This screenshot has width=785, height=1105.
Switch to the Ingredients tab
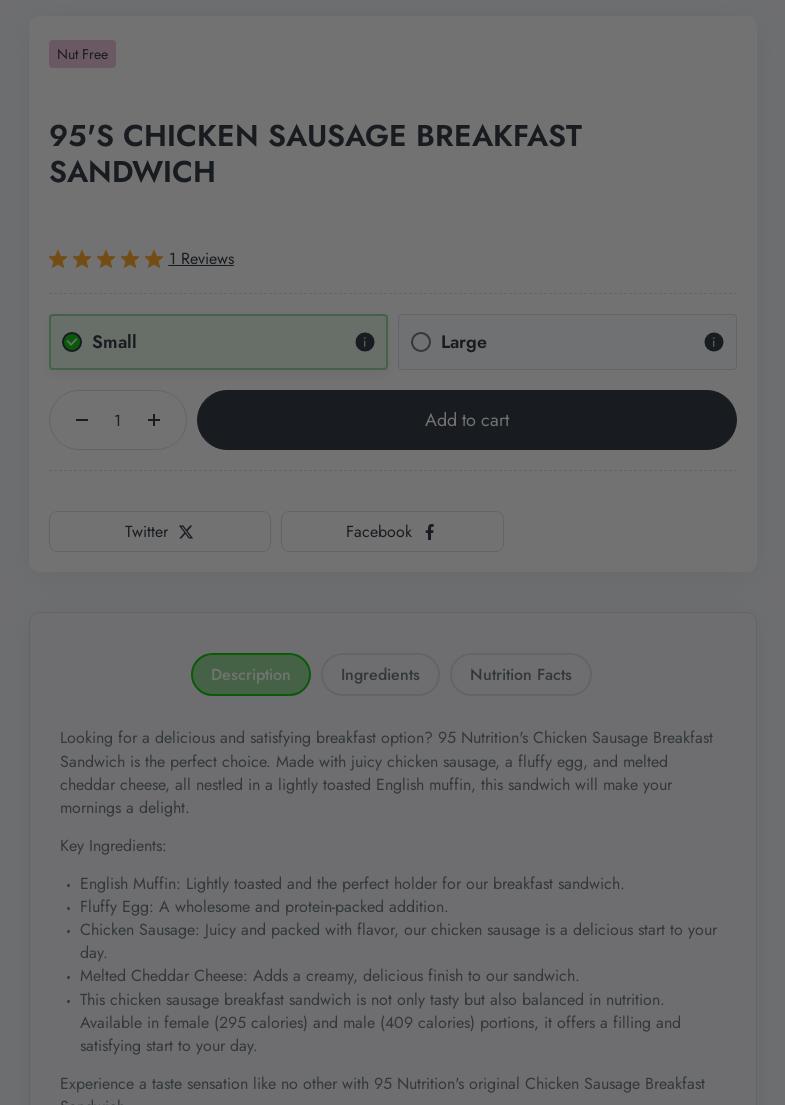(x=380, y=675)
